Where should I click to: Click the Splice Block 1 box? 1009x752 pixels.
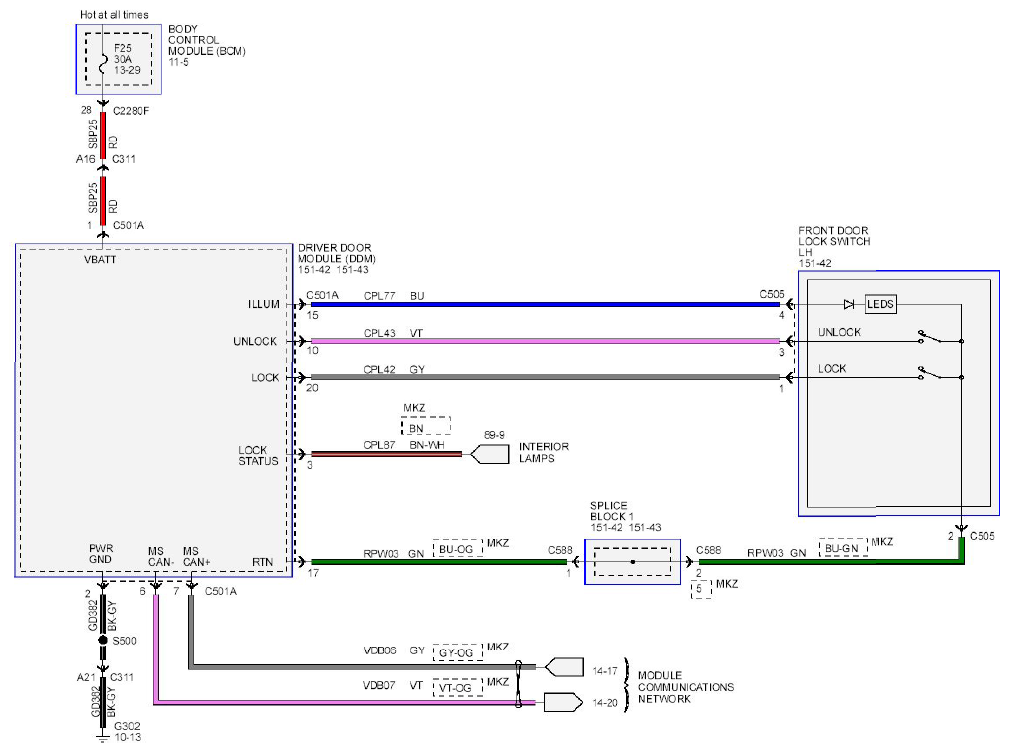(632, 562)
